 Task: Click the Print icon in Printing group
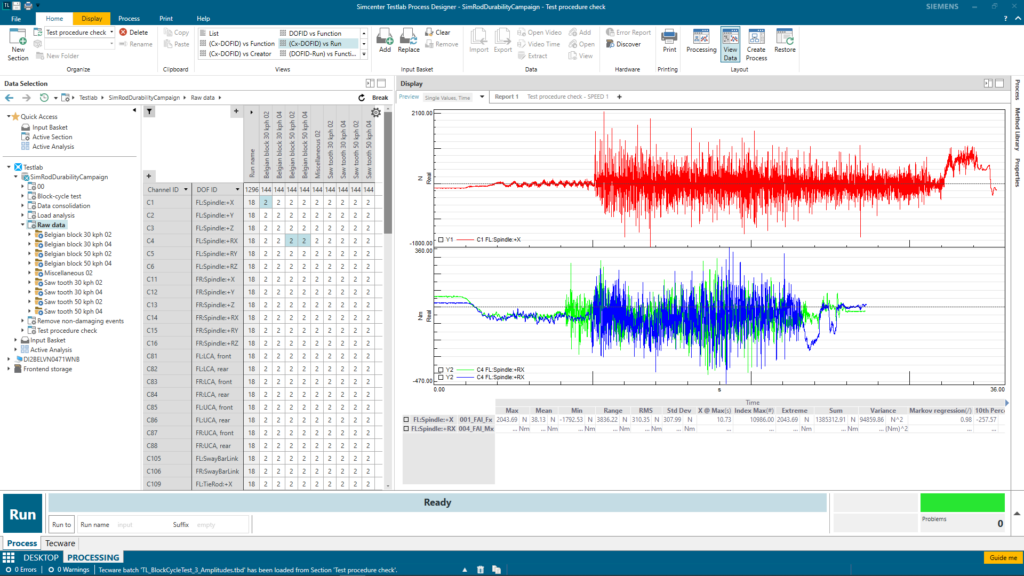tap(670, 44)
